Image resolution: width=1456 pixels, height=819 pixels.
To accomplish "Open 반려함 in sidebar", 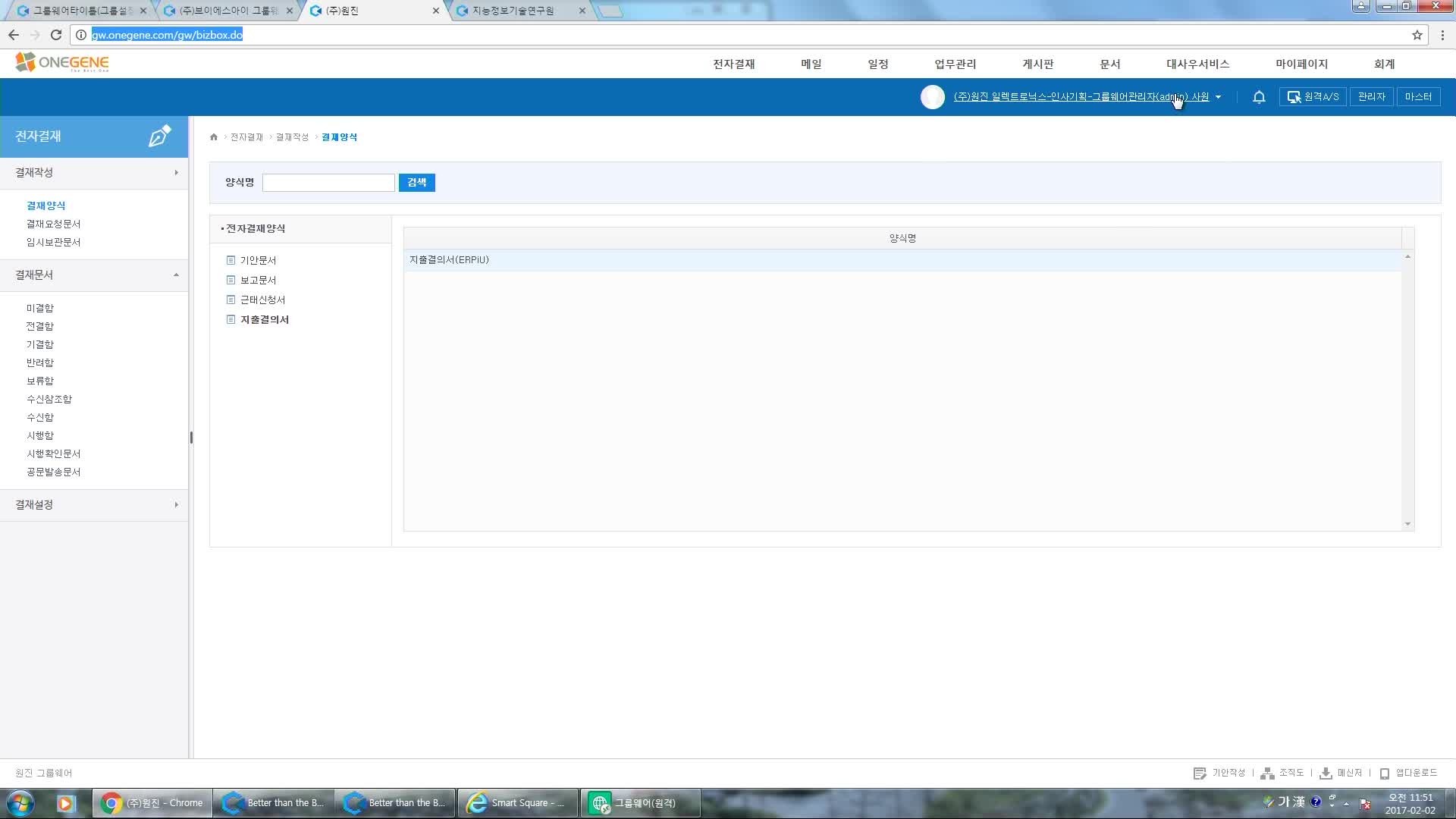I will [x=40, y=362].
